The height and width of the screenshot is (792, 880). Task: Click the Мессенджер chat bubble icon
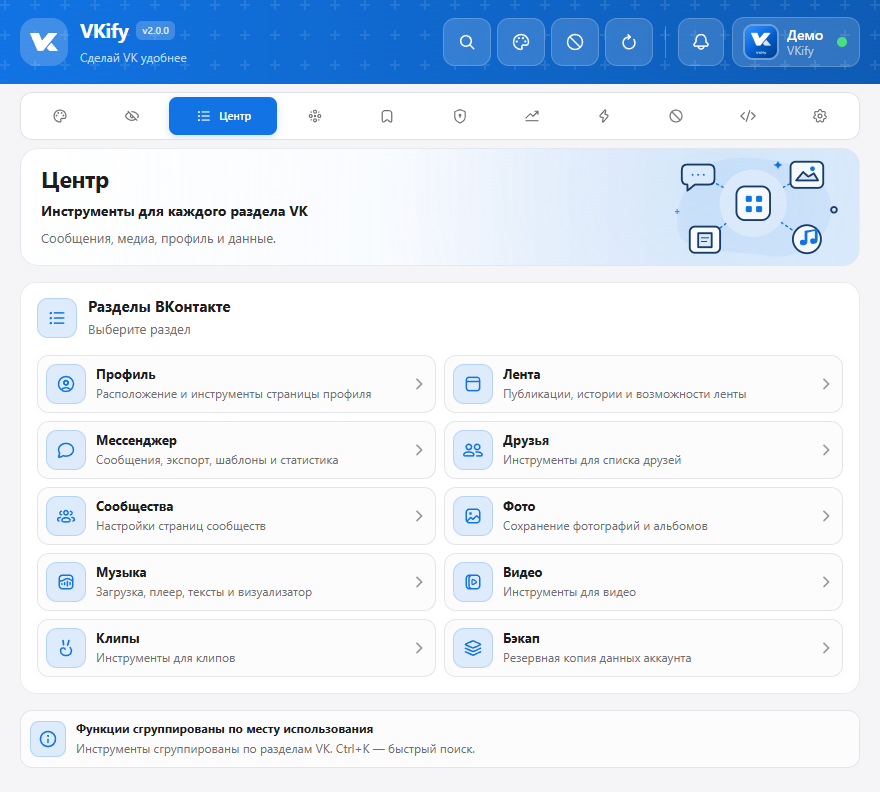click(66, 450)
